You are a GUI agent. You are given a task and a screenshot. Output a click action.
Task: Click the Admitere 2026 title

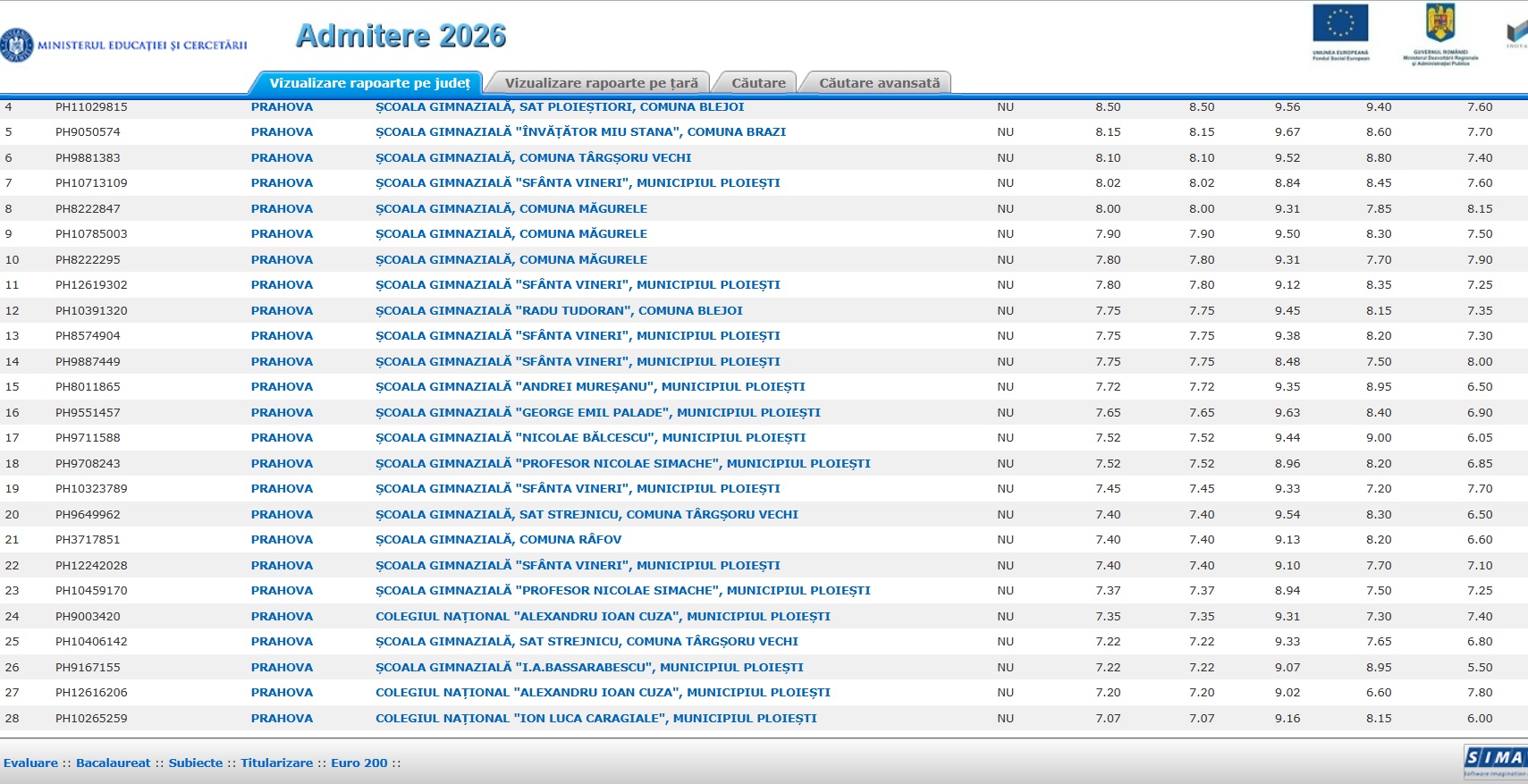tap(401, 36)
